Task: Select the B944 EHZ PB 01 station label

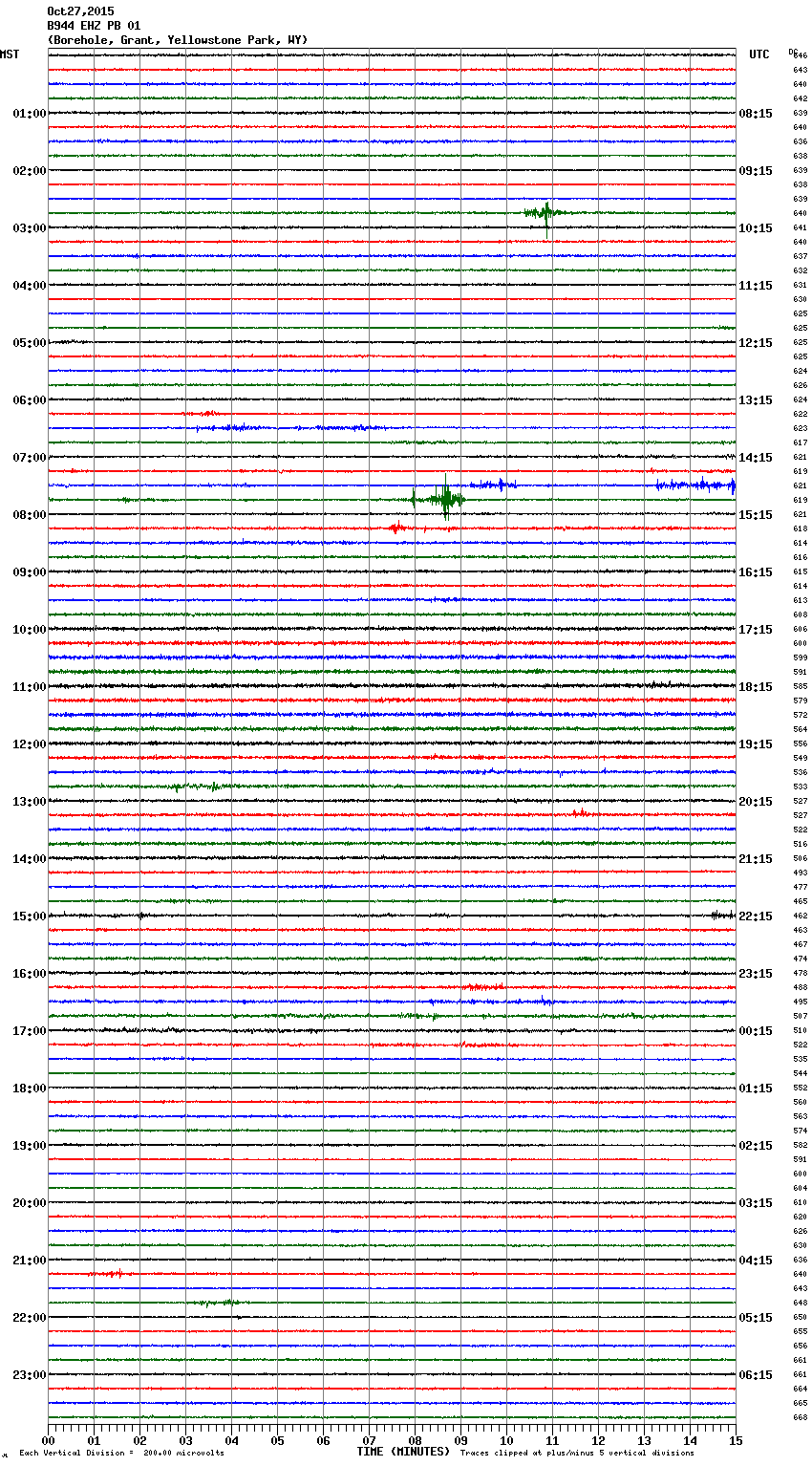Action: [94, 26]
